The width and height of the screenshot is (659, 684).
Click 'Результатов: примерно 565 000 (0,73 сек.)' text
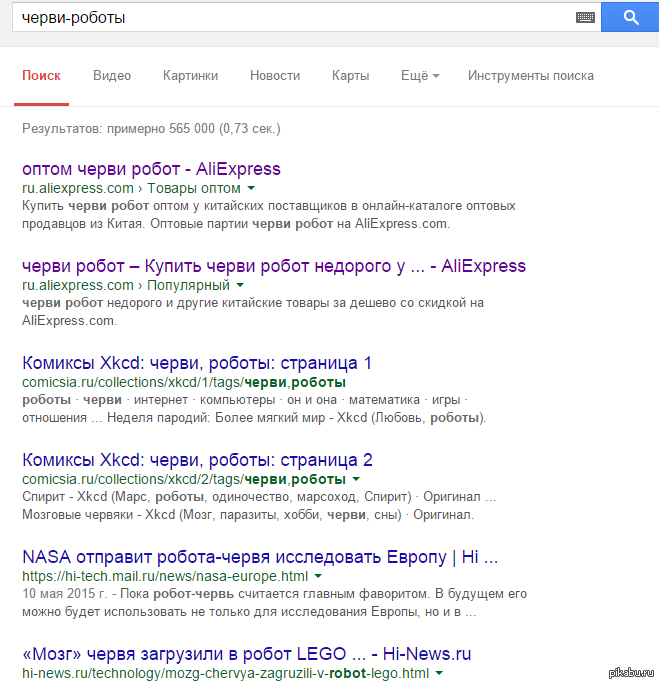151,129
